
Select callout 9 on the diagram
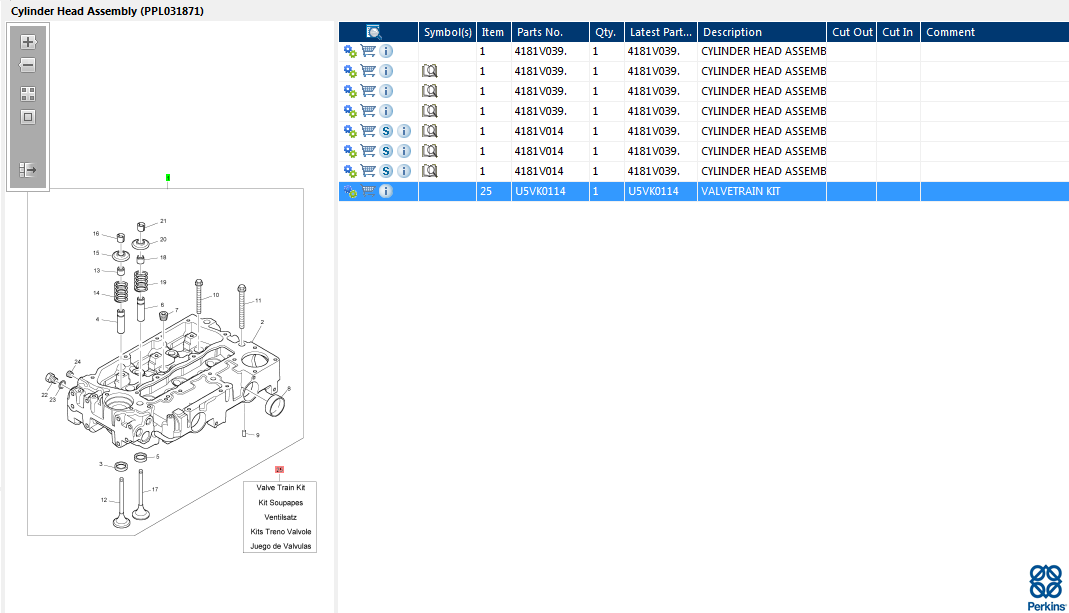click(x=258, y=435)
